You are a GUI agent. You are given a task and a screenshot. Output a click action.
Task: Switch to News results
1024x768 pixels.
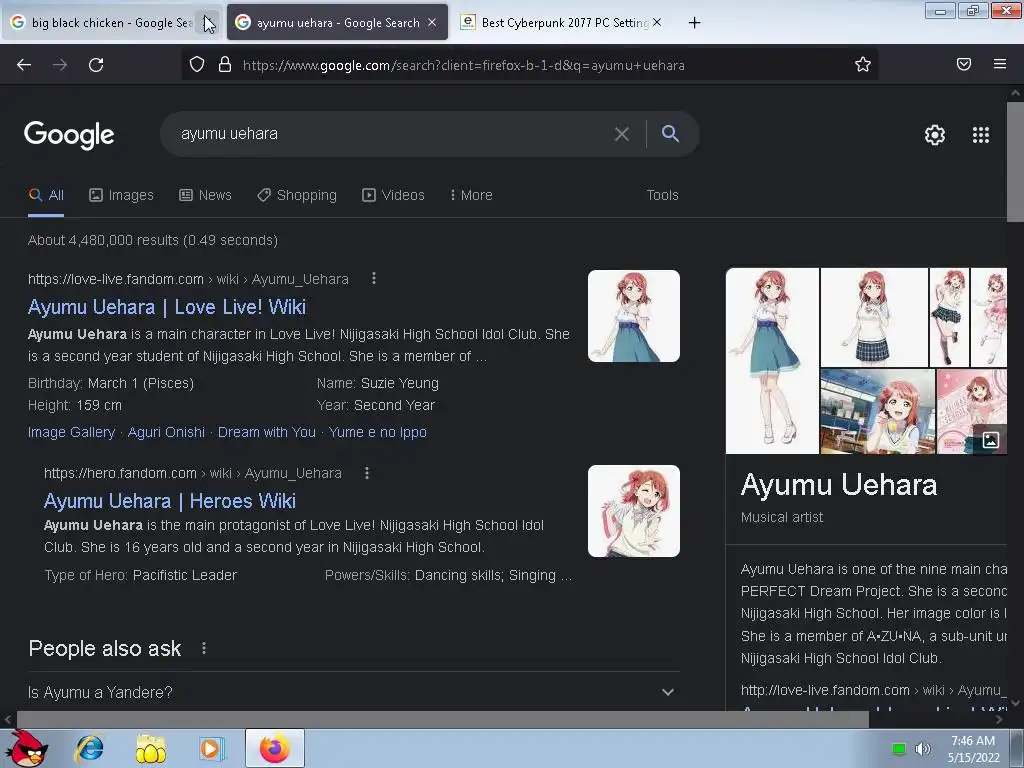pyautogui.click(x=206, y=195)
